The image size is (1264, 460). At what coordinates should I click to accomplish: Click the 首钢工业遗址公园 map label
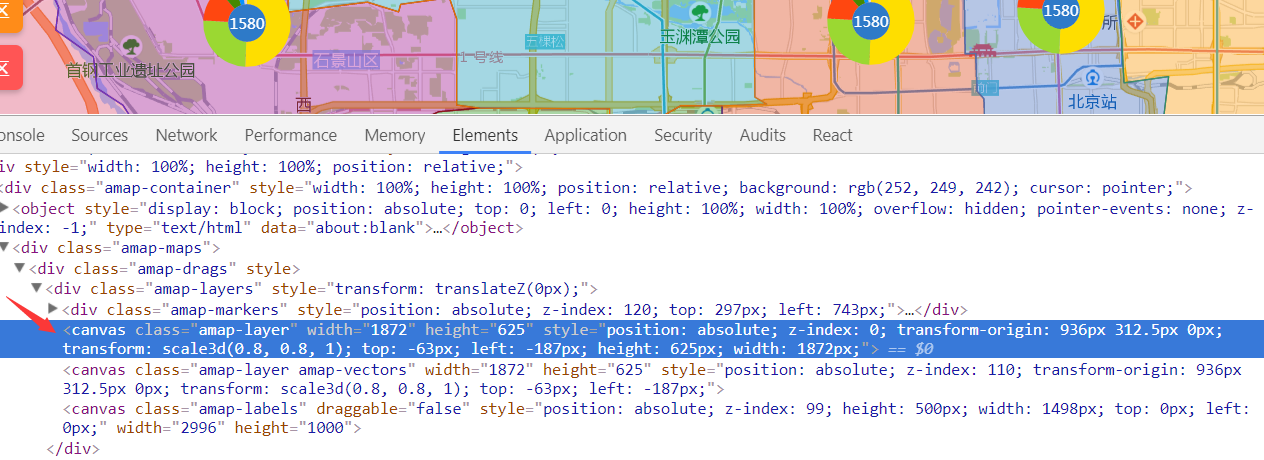tap(131, 71)
